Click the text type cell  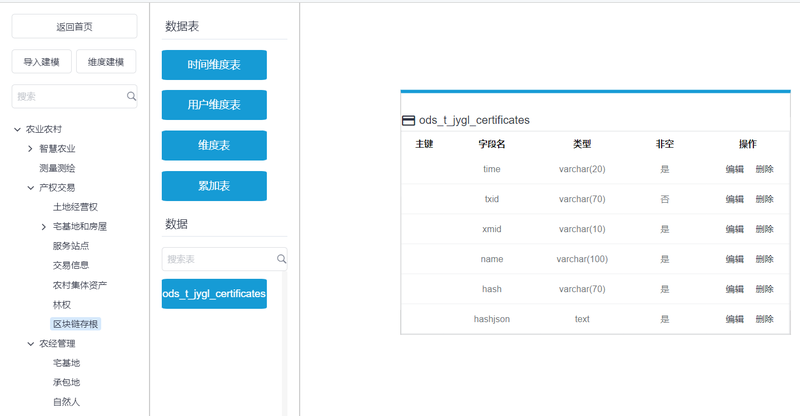click(582, 319)
